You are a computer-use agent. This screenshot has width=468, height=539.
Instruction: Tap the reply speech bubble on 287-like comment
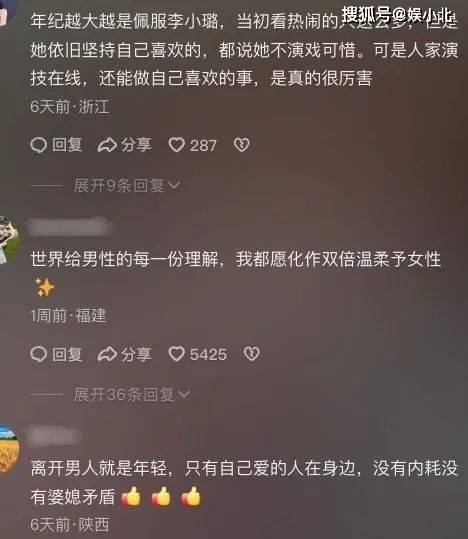[39, 145]
